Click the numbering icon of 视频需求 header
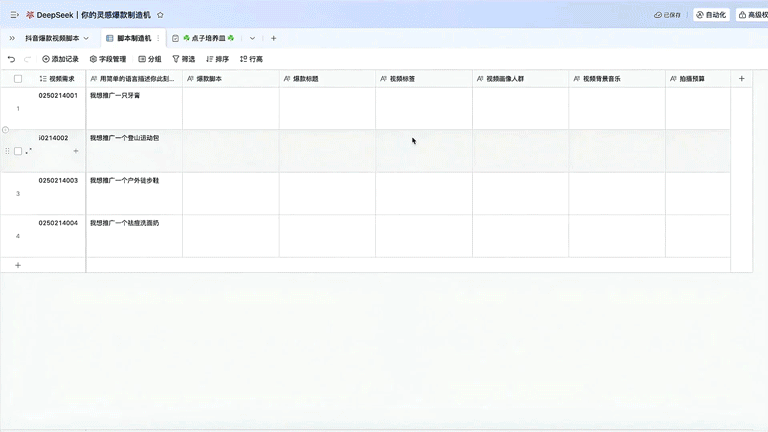The height and width of the screenshot is (432, 768). coord(43,79)
